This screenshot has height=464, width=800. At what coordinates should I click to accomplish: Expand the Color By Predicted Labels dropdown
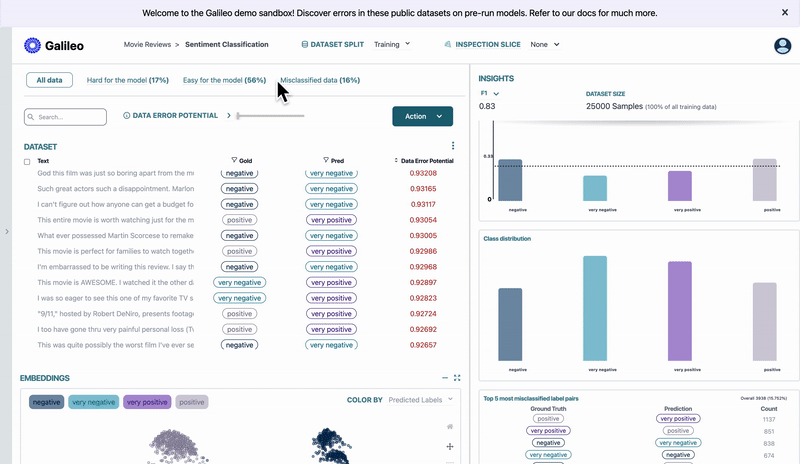coord(420,400)
